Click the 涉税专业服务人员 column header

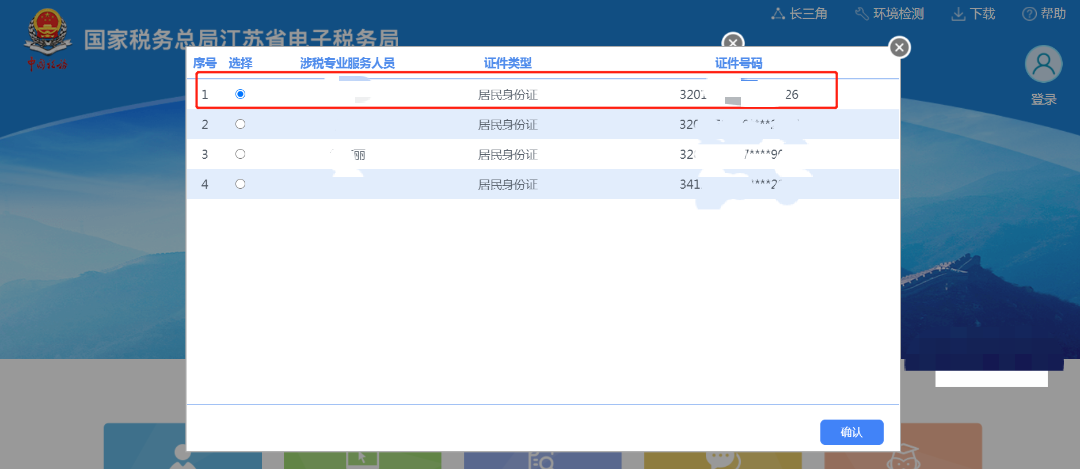tap(347, 63)
